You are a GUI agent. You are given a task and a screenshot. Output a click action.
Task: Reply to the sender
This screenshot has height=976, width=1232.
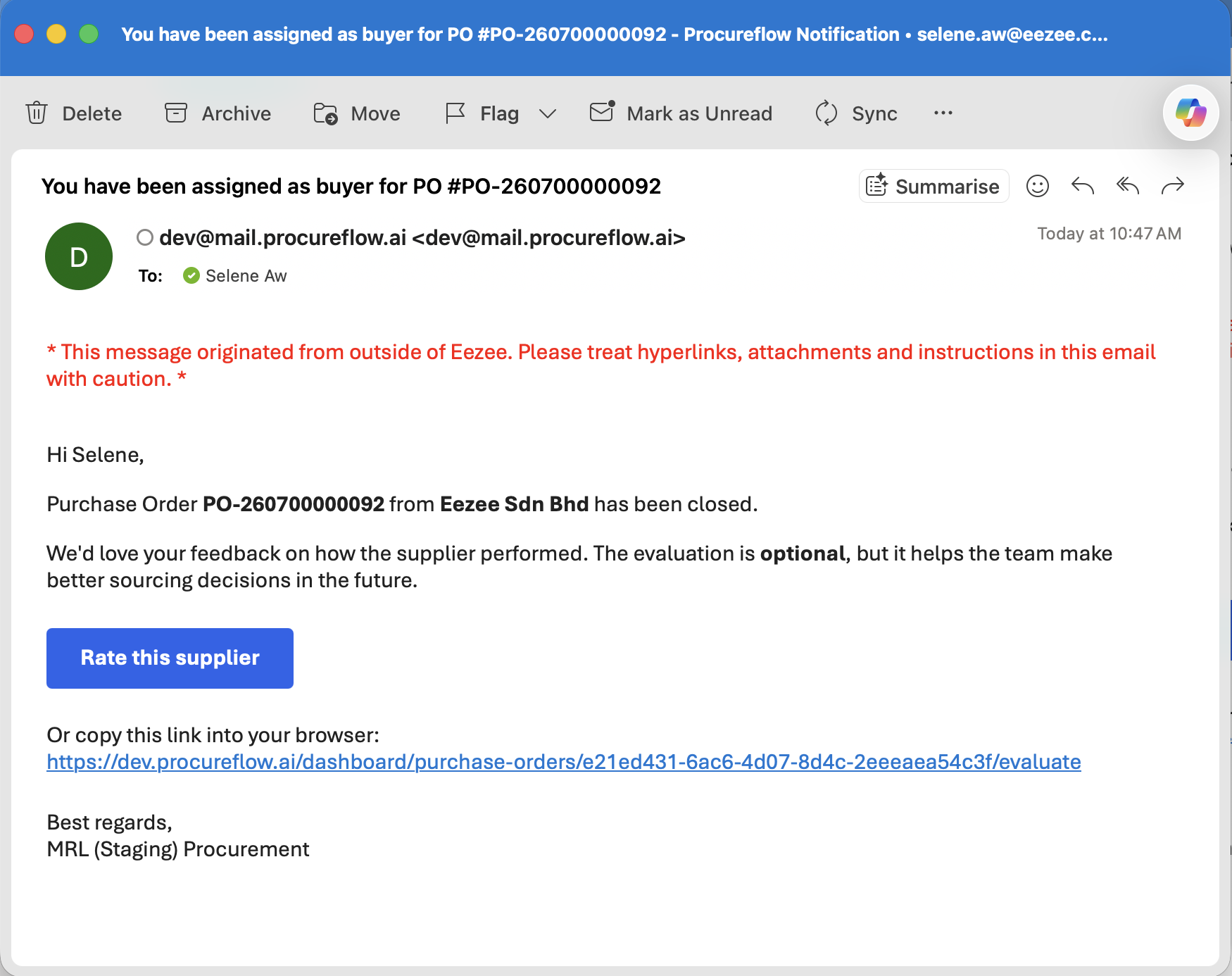point(1082,186)
